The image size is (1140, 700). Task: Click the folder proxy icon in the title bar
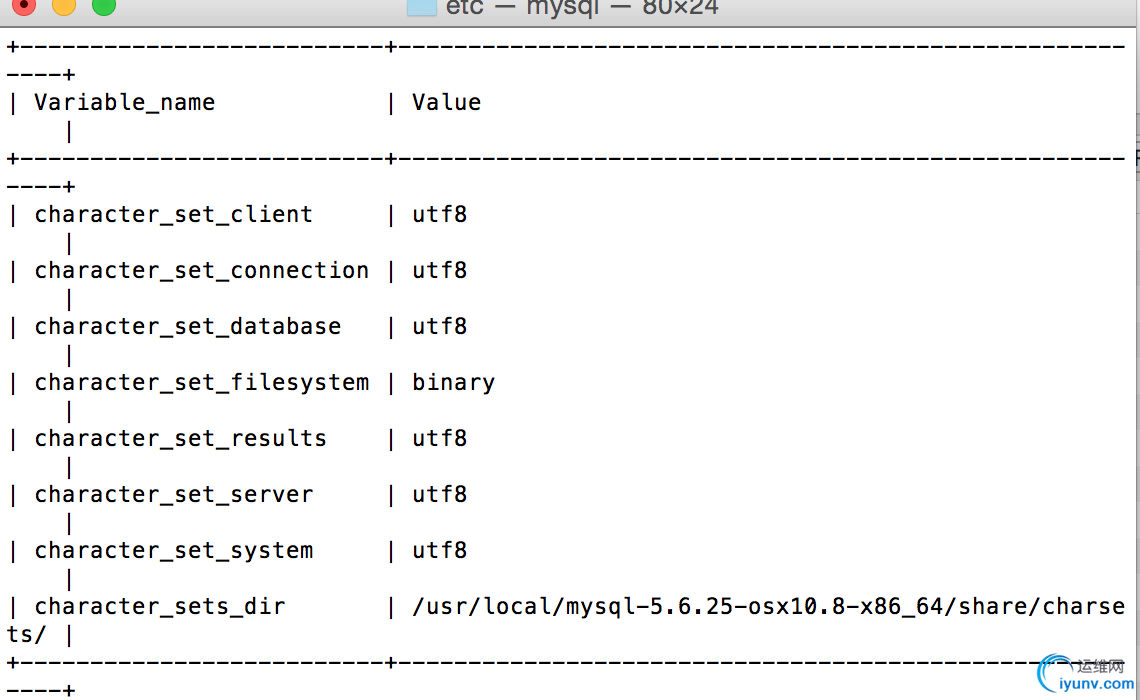coord(422,7)
